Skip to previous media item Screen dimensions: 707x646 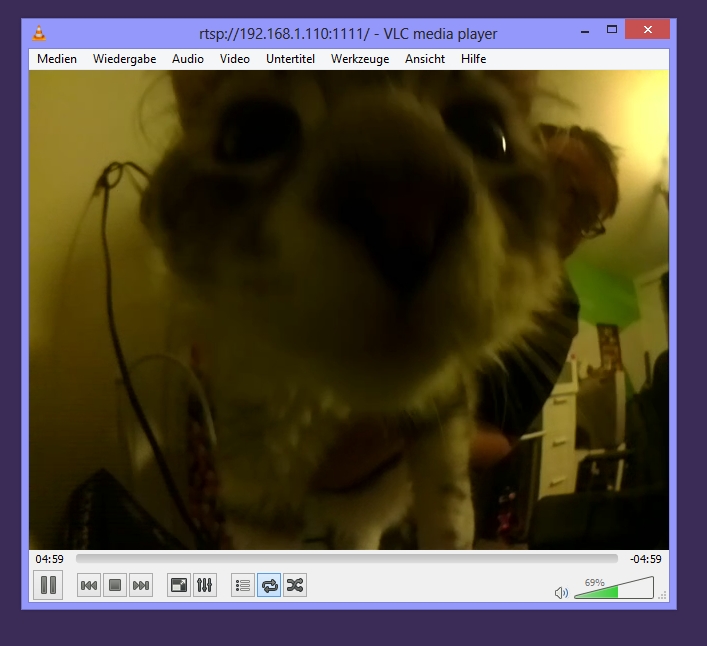[x=89, y=585]
